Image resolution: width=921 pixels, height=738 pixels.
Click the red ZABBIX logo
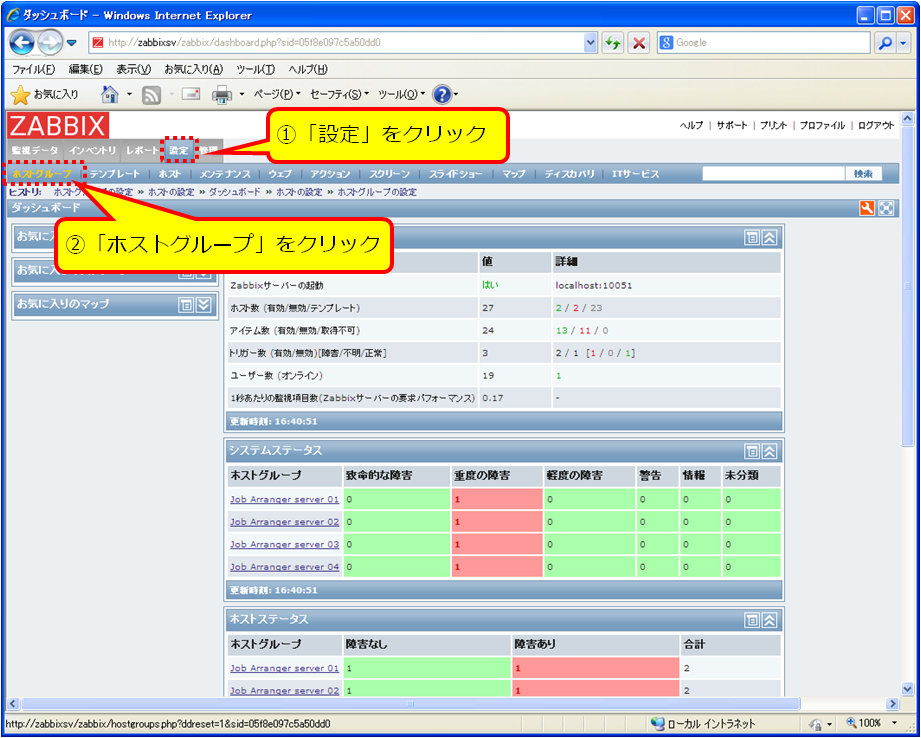[58, 126]
